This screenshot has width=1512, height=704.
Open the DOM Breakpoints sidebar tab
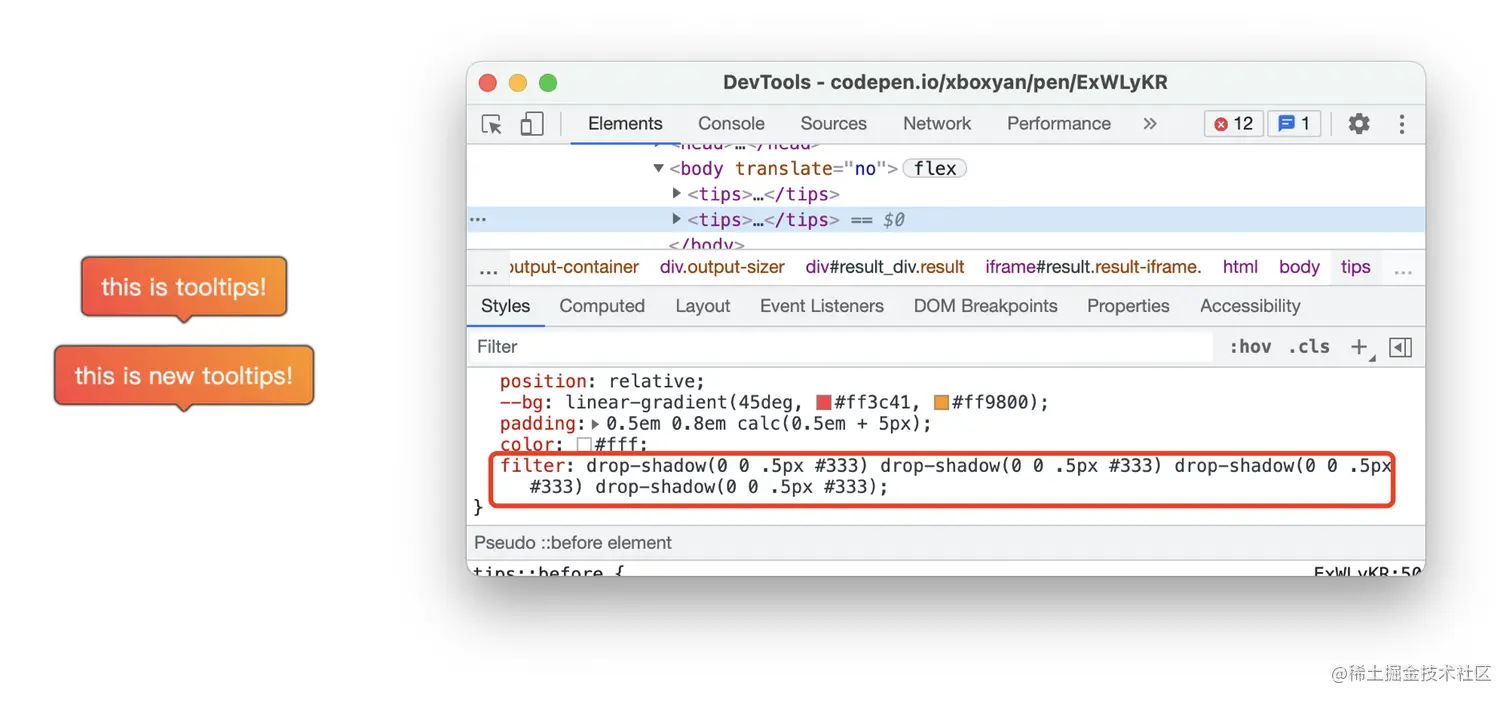coord(985,306)
